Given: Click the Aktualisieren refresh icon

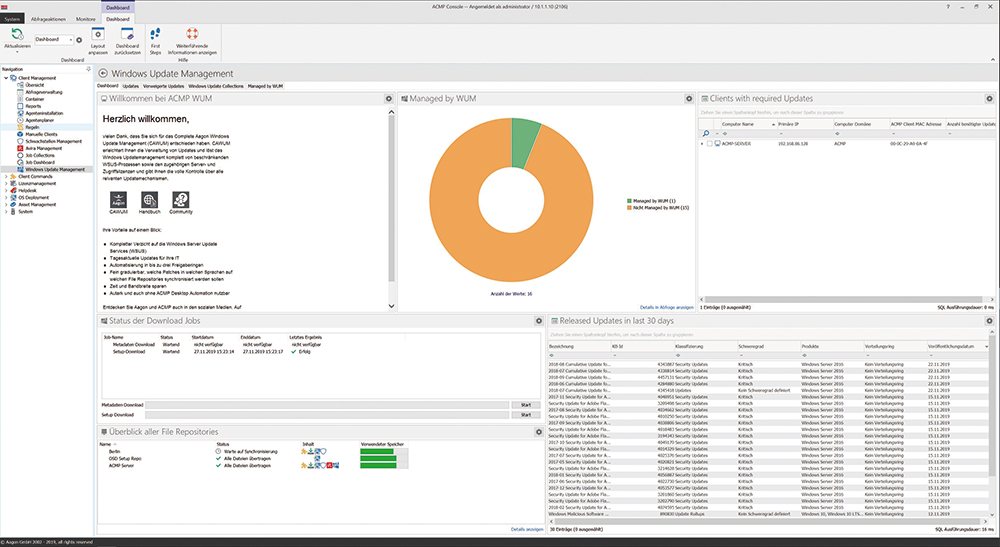Looking at the screenshot, I should (17, 34).
